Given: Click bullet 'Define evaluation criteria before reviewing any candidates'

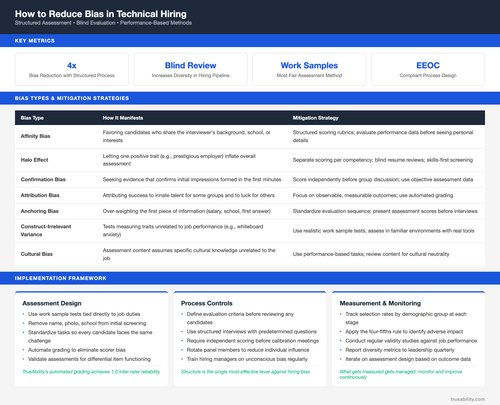Looking at the screenshot, I should click(x=240, y=318).
